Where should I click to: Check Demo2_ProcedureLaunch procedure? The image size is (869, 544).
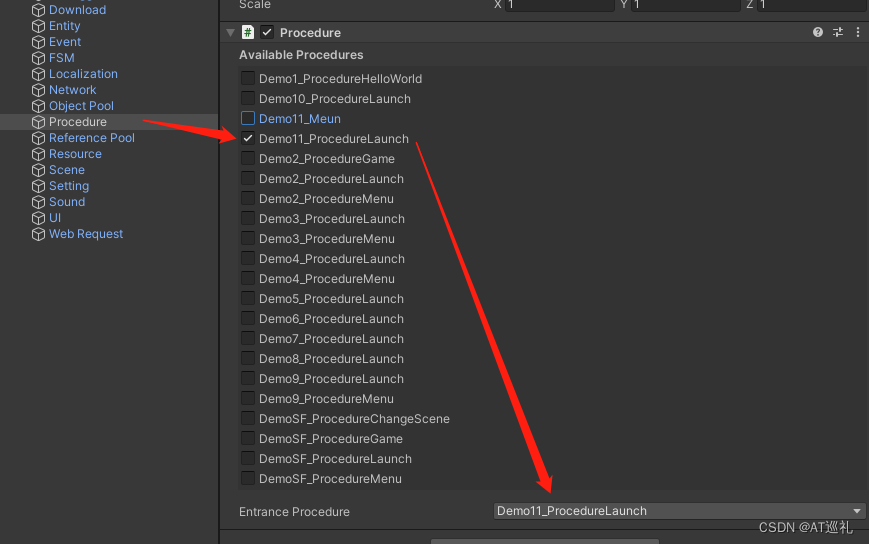248,178
